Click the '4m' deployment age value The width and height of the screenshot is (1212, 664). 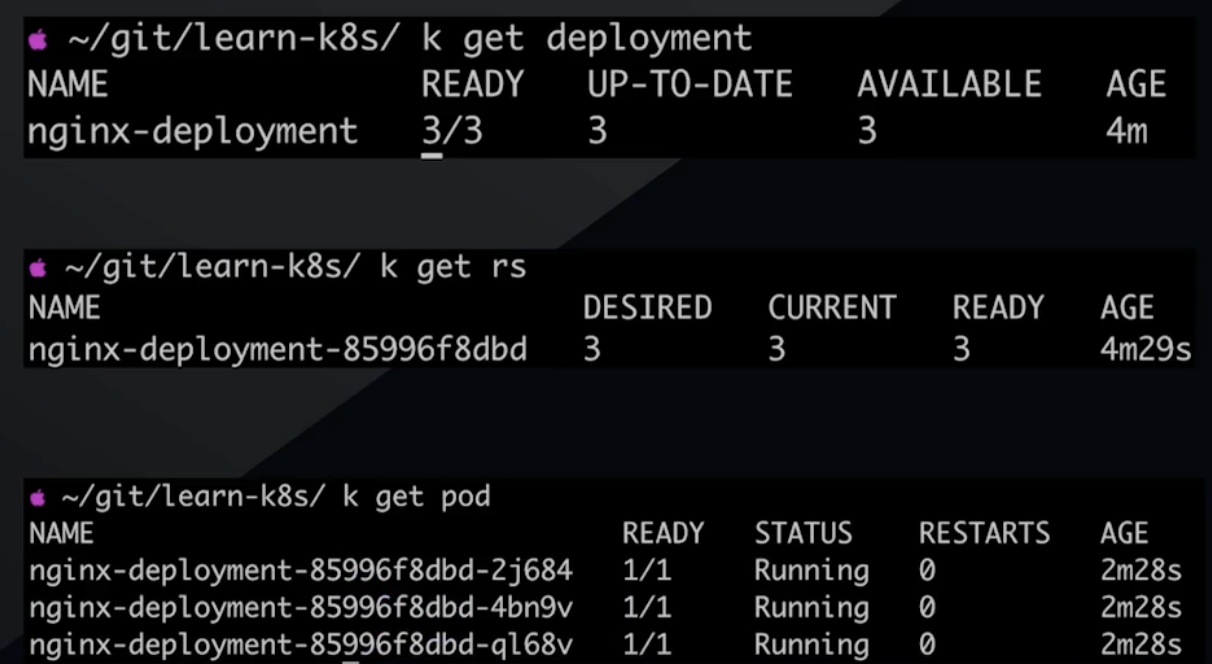click(x=1127, y=131)
